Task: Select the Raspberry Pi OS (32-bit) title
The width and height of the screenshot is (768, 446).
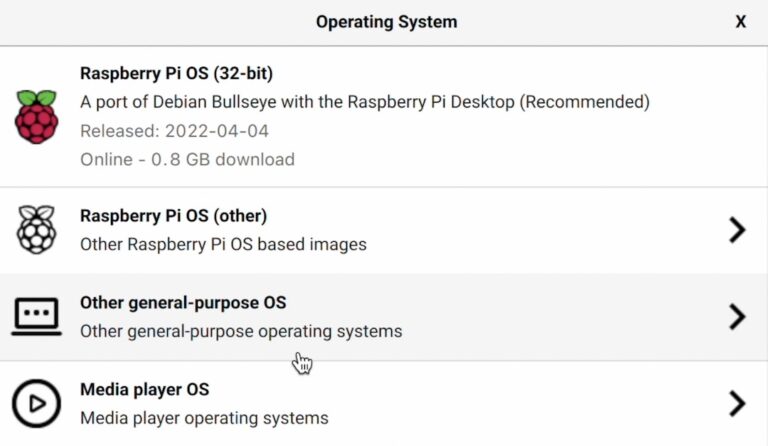Action: click(x=176, y=73)
